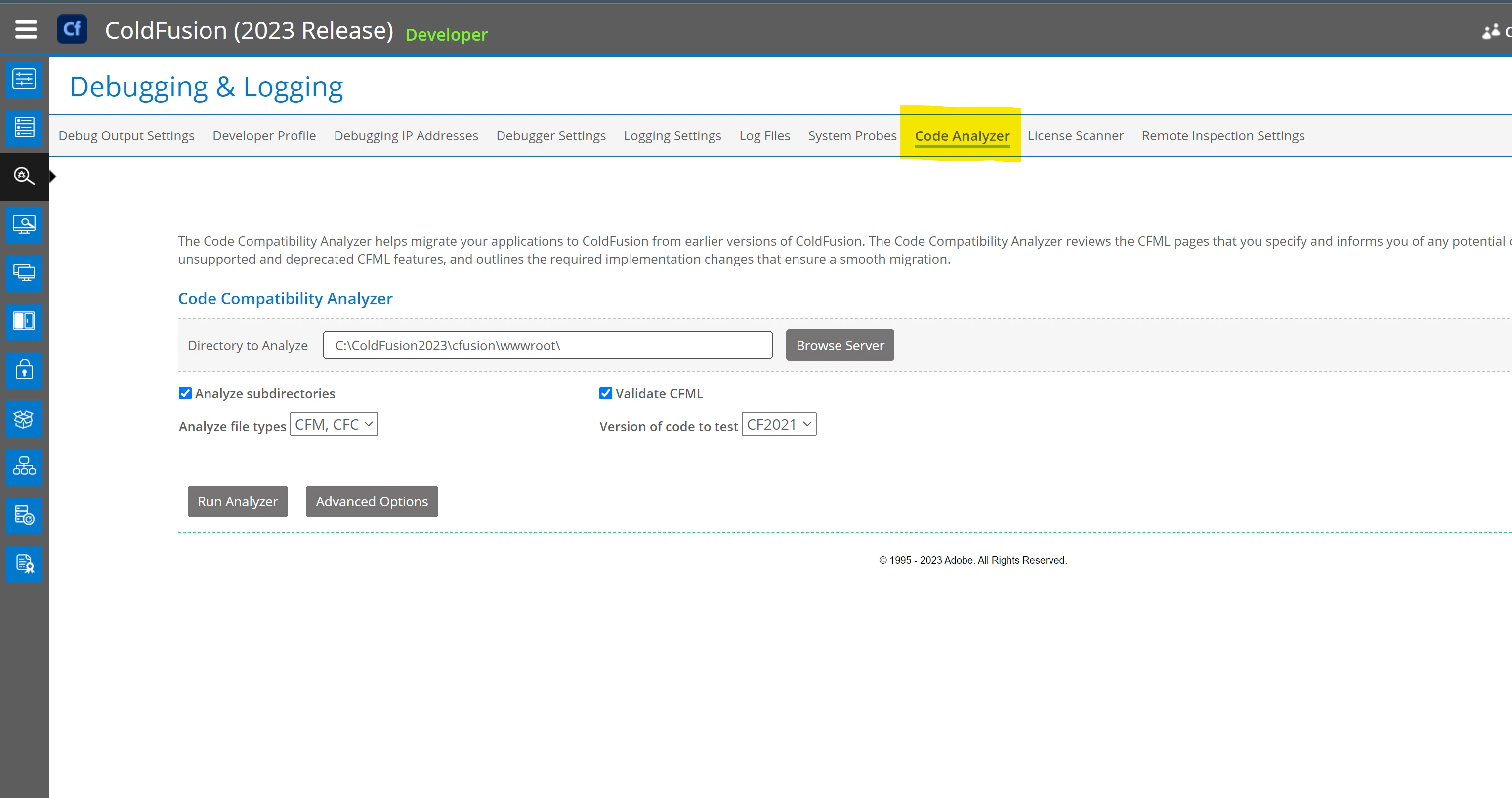Toggle the Validate CFML checkbox
This screenshot has width=1512, height=798.
tap(605, 394)
